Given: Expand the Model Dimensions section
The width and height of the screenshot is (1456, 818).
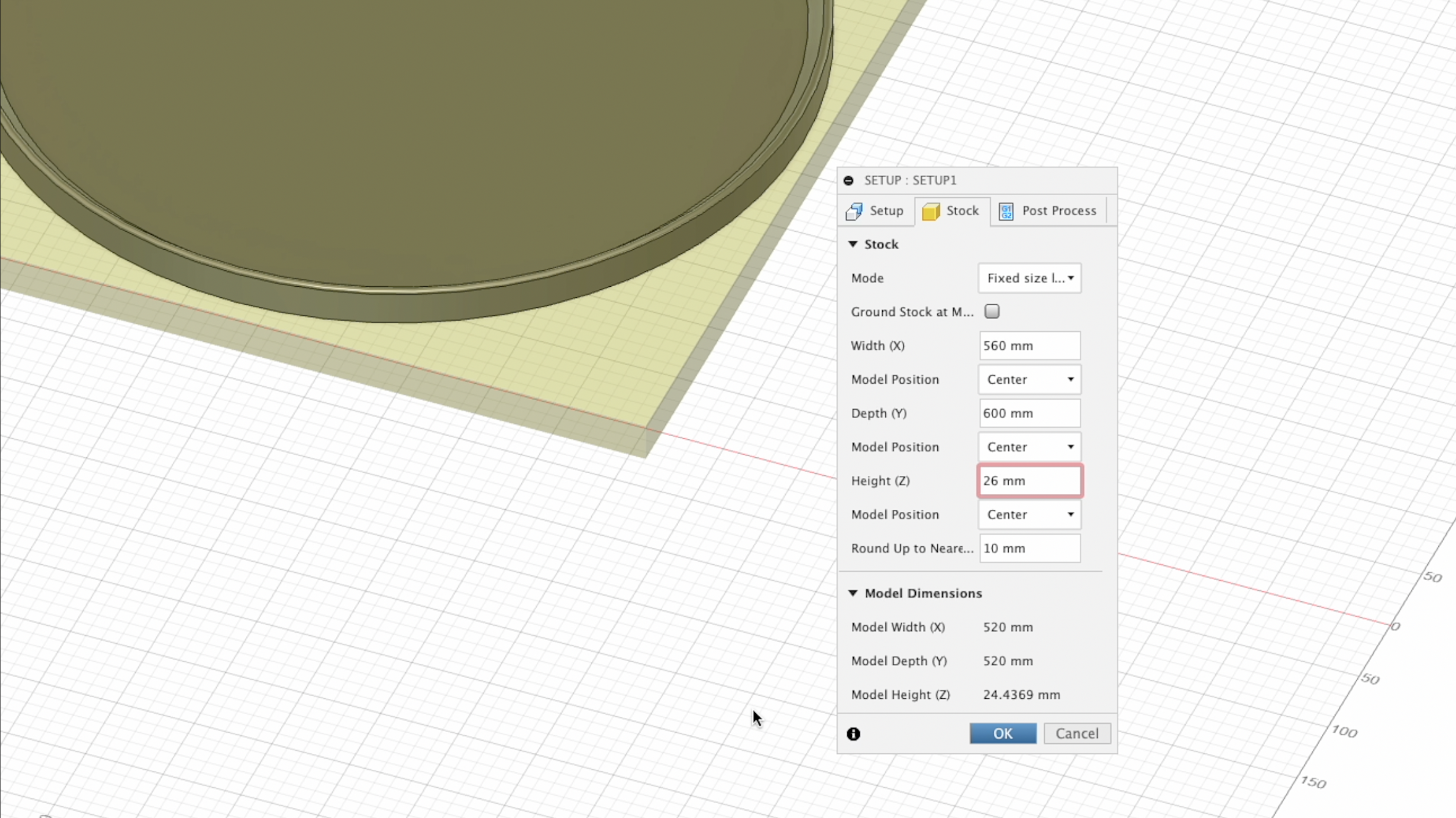Looking at the screenshot, I should pos(853,593).
